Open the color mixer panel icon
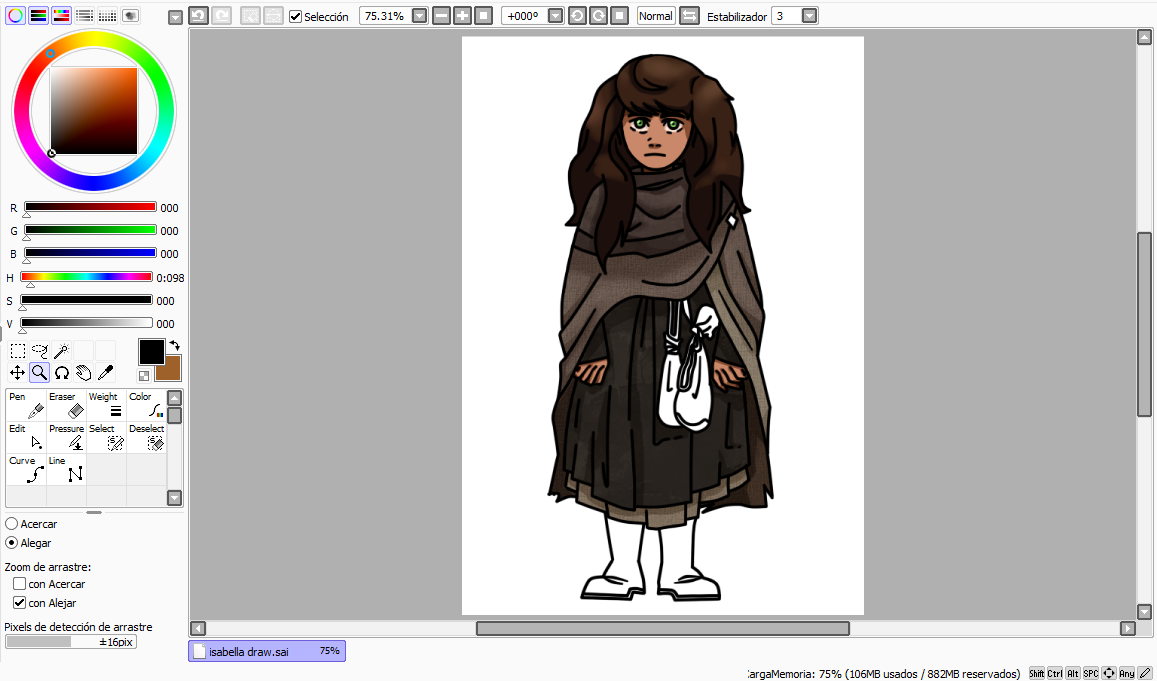Screen dimensions: 1157x681 85,15
